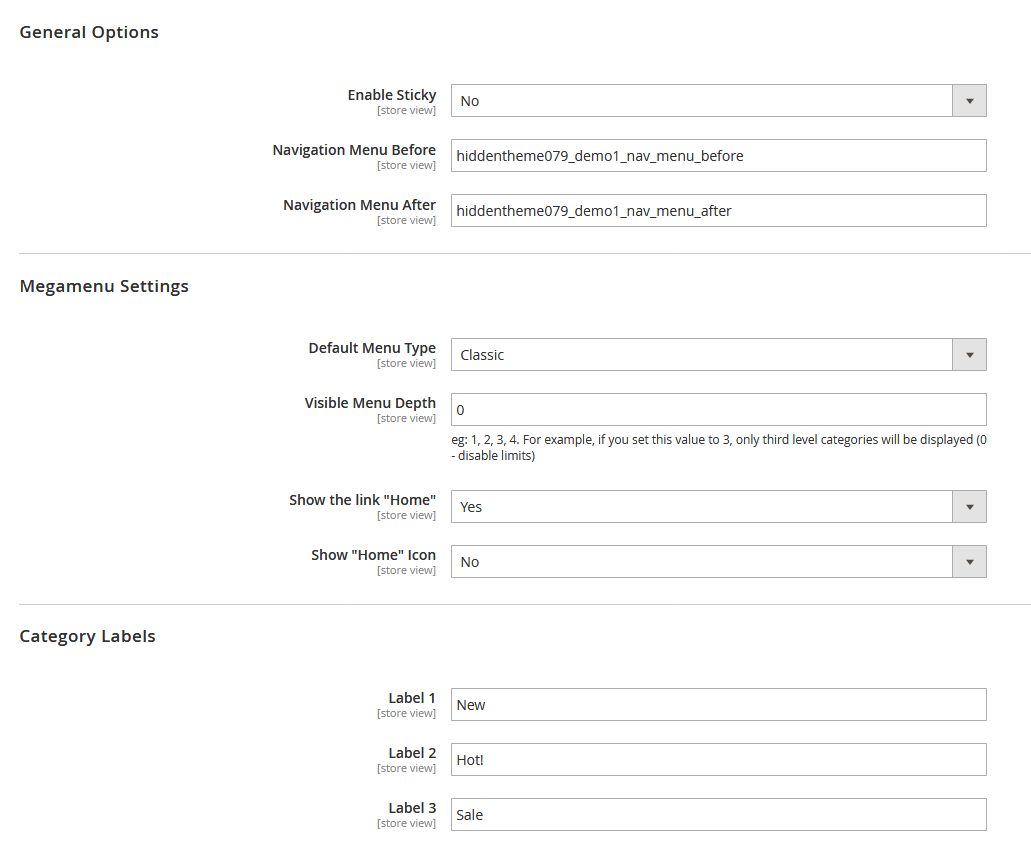1031x865 pixels.
Task: Collapse the Megamenu Settings section header
Action: coord(104,286)
